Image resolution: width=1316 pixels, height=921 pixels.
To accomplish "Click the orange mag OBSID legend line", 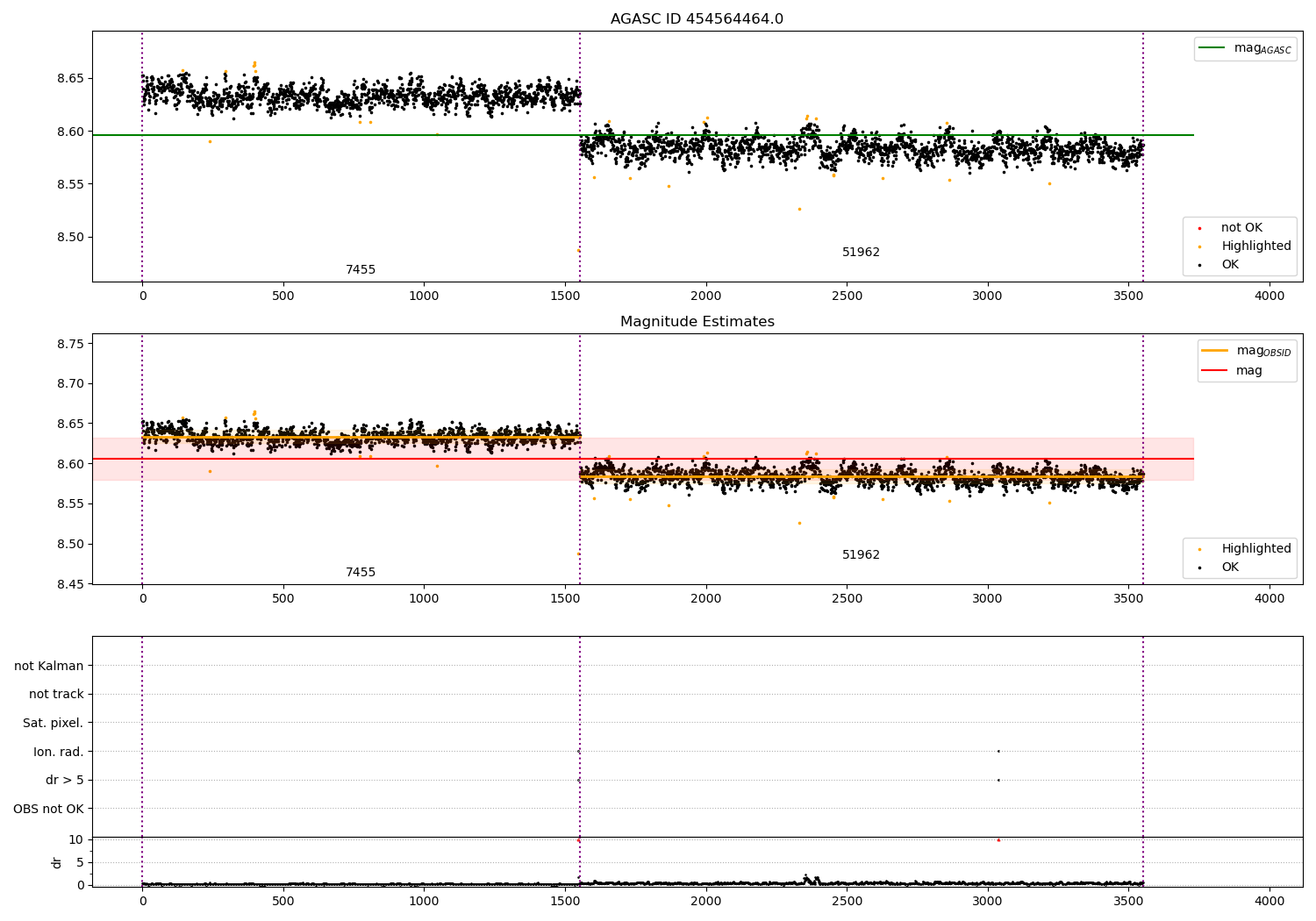I will 1215,350.
